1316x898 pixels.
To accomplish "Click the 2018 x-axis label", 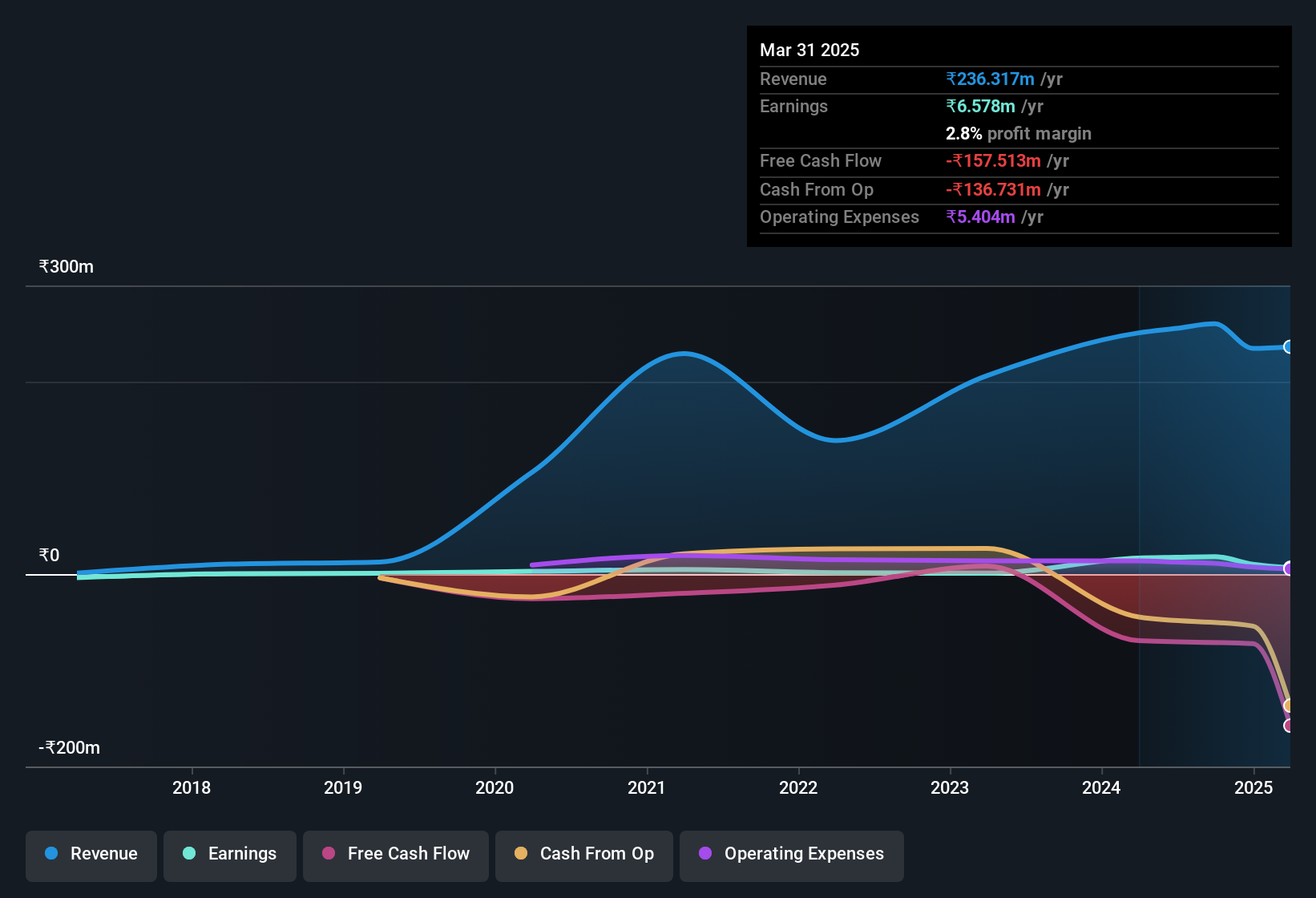I will click(x=192, y=788).
